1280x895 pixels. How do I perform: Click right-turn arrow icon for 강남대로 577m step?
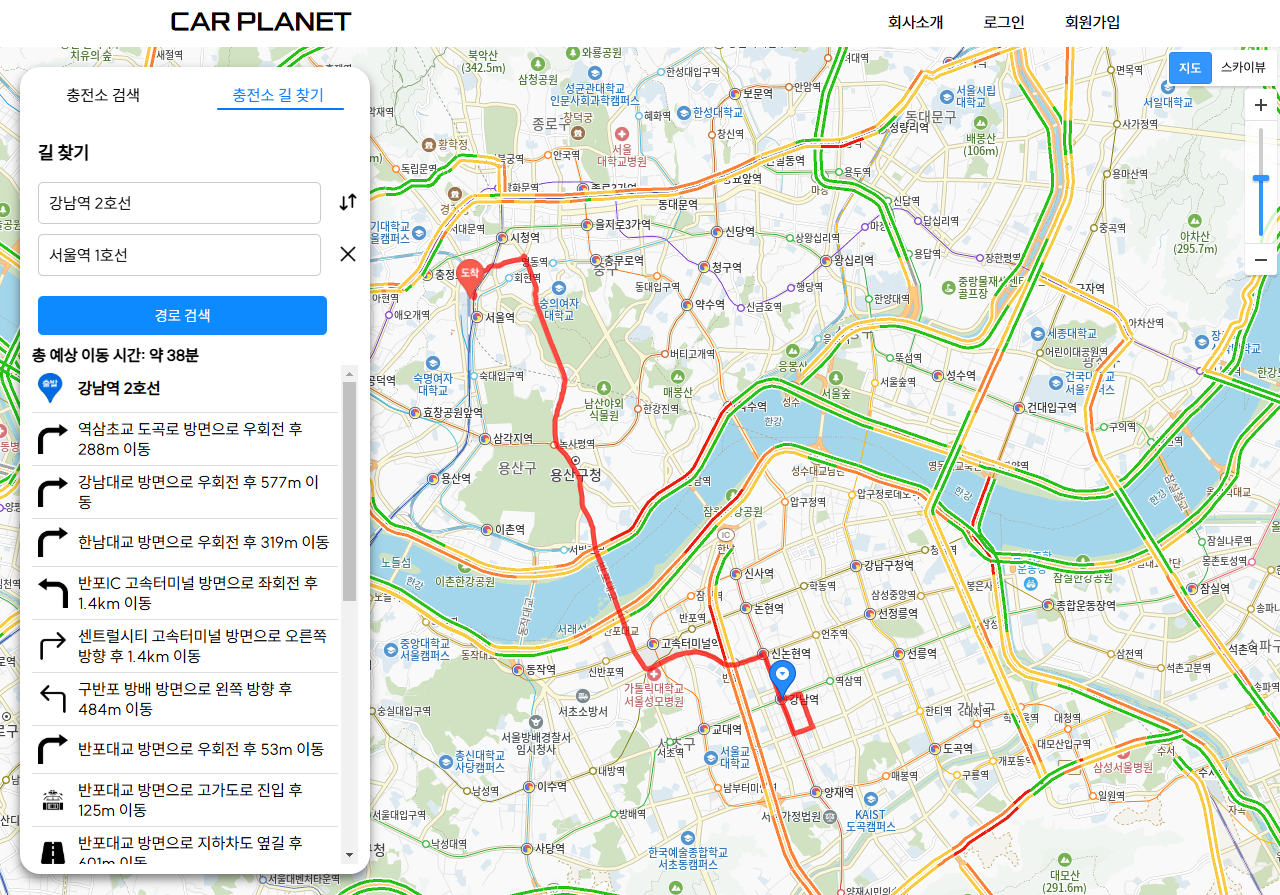52,491
